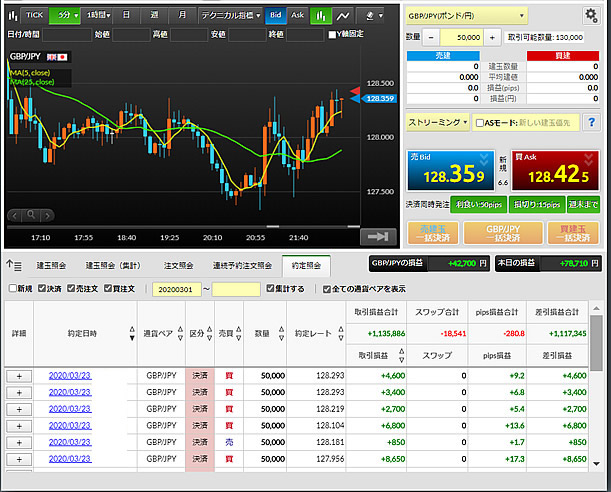This screenshot has width=611, height=492.
Task: Select 月 monthly timeframe
Action: 182,16
